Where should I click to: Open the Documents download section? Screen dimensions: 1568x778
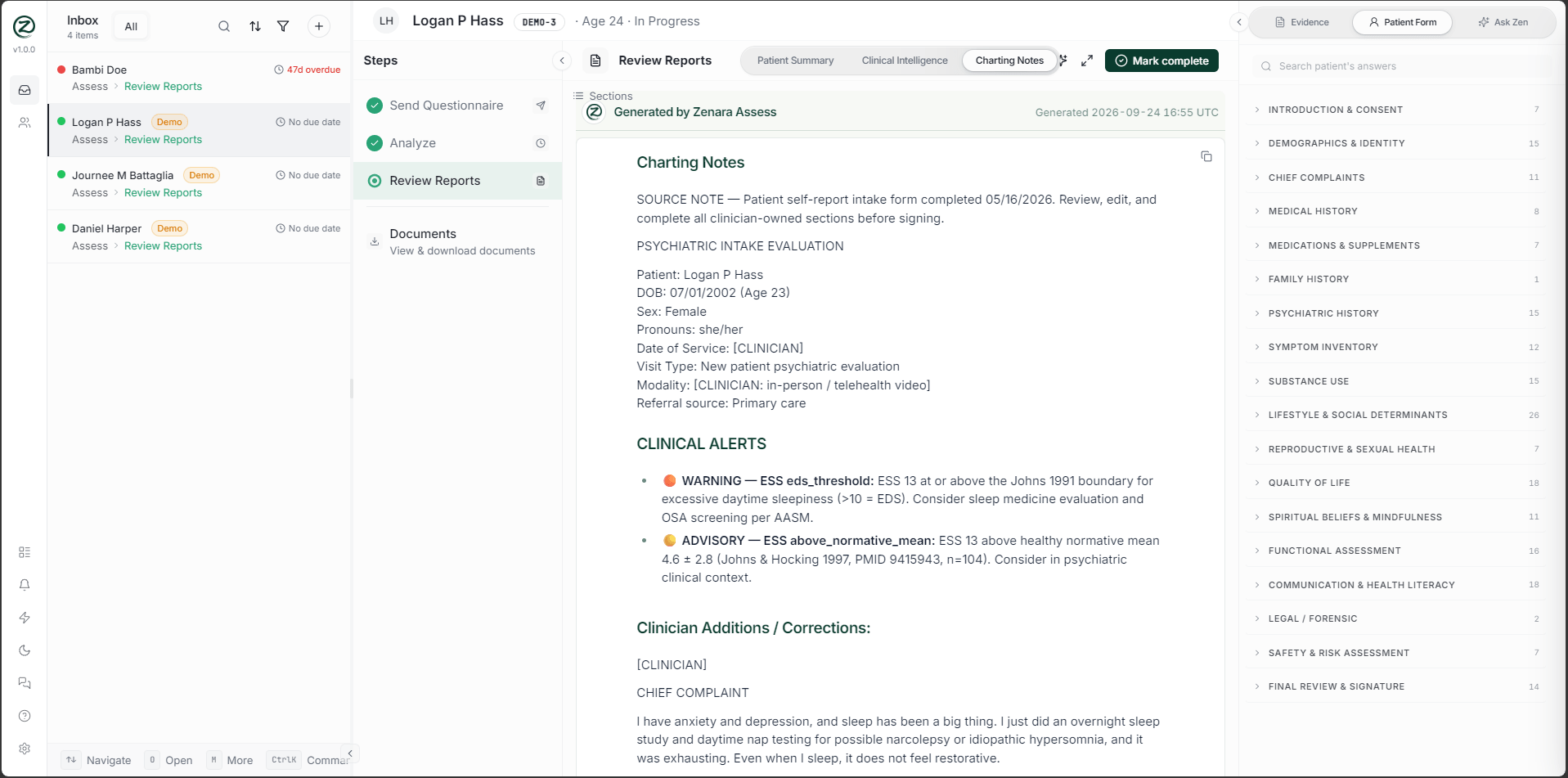[457, 241]
